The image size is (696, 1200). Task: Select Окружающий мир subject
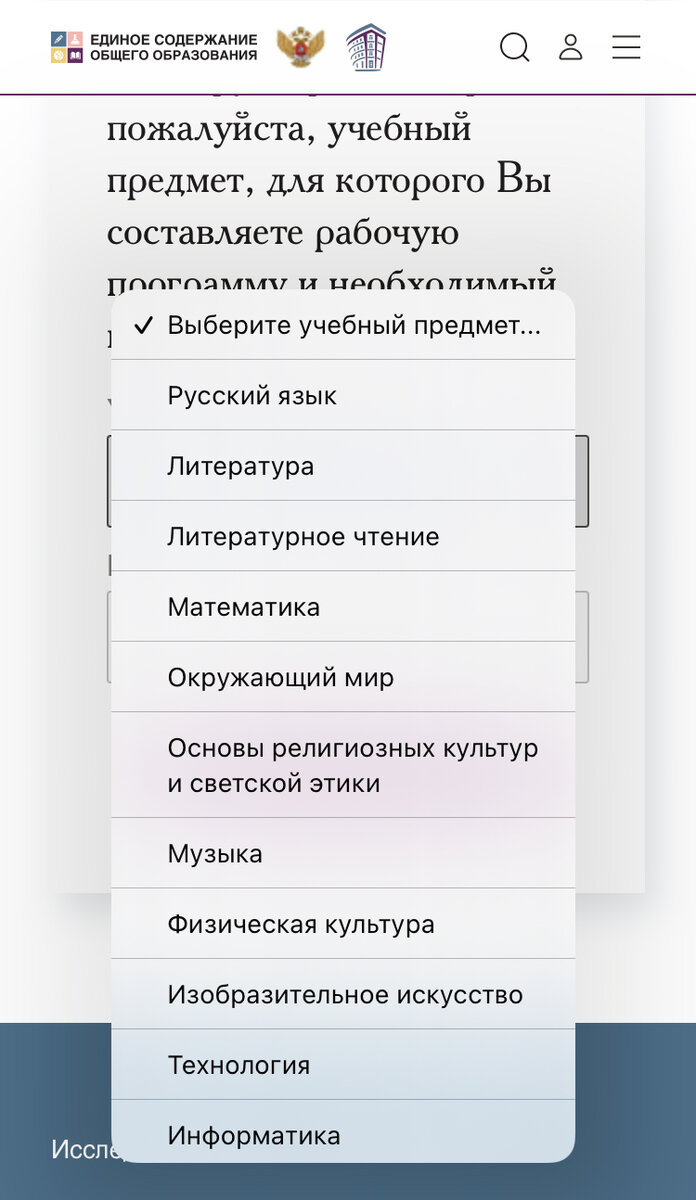pyautogui.click(x=343, y=676)
